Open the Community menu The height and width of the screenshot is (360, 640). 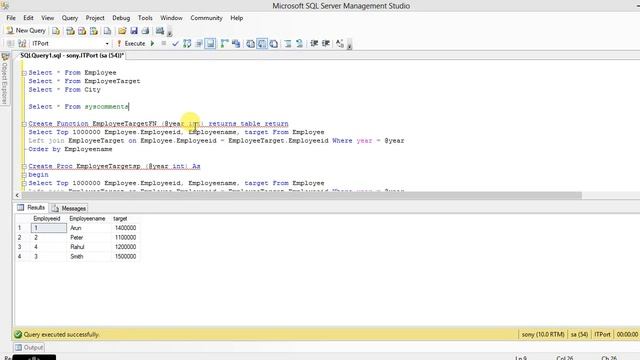pyautogui.click(x=206, y=18)
